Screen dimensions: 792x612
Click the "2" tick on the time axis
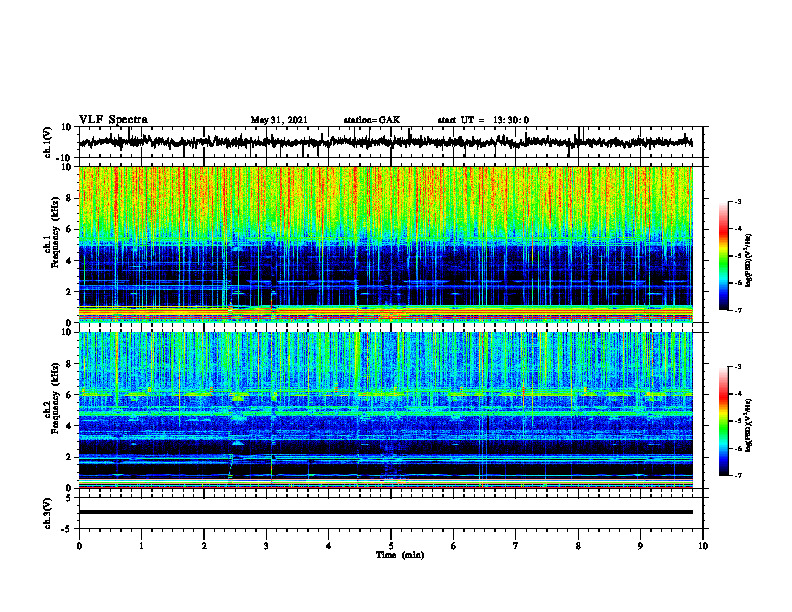(204, 546)
